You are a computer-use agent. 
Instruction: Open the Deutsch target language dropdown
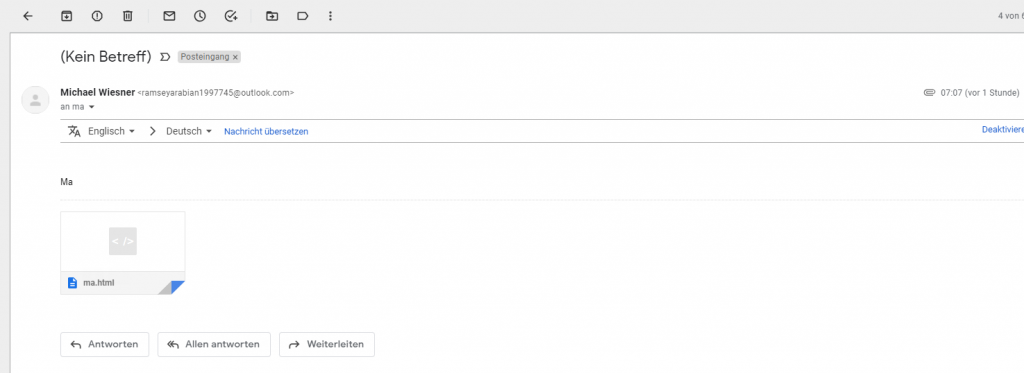[189, 131]
